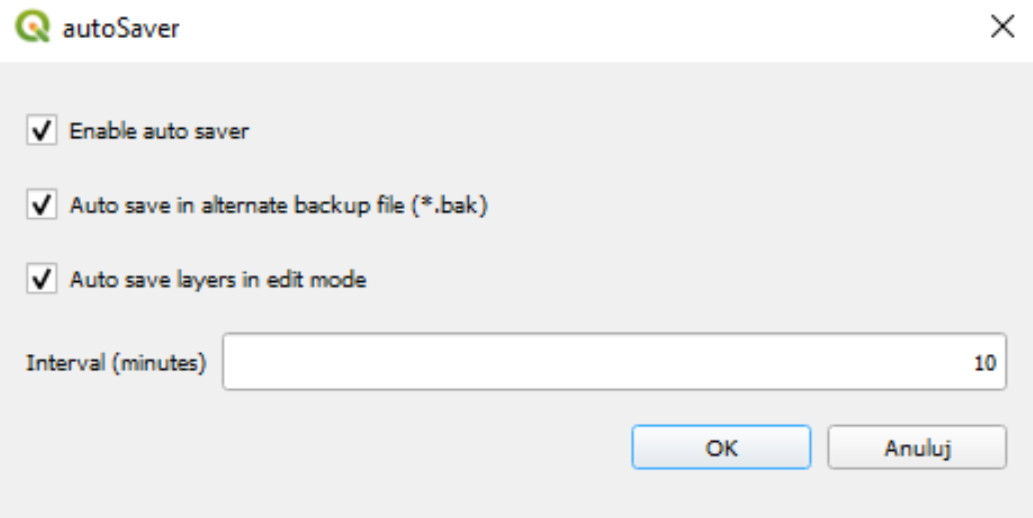The height and width of the screenshot is (518, 1033).
Task: Click the autoSaver window title text
Action: (x=121, y=28)
